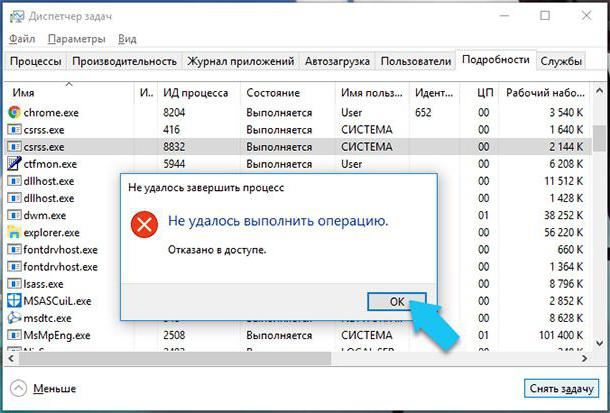Click the MsMpEng.exe process icon
The height and width of the screenshot is (413, 610).
14,335
